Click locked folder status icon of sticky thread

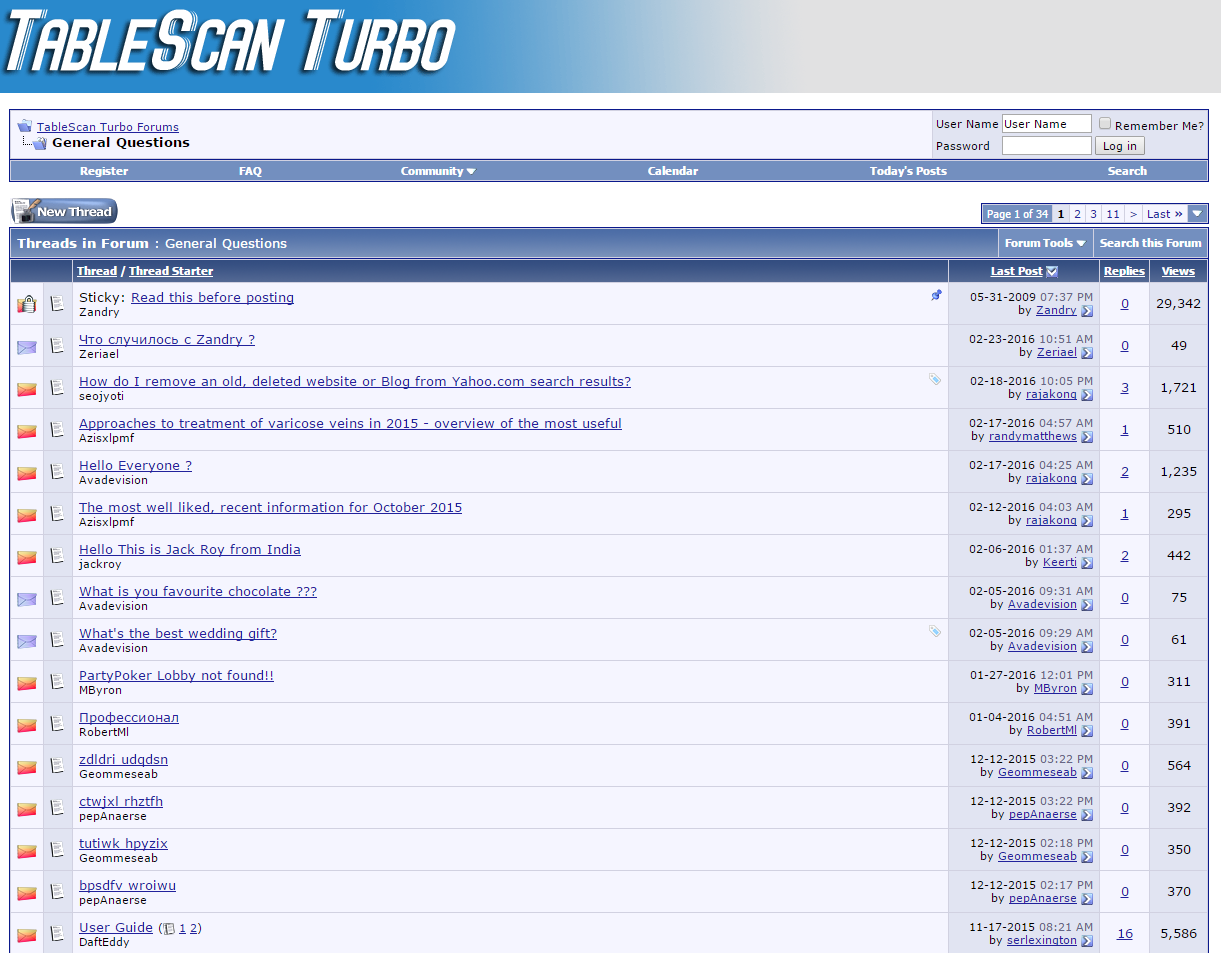(x=27, y=304)
